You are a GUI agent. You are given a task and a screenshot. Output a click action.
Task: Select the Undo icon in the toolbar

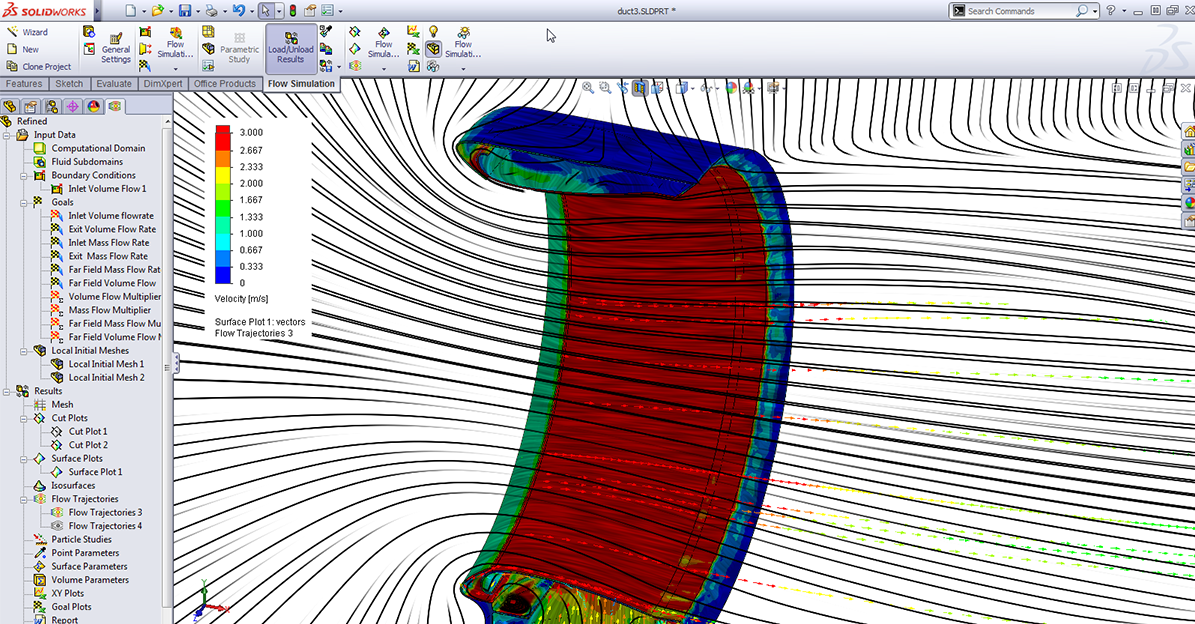[x=238, y=11]
